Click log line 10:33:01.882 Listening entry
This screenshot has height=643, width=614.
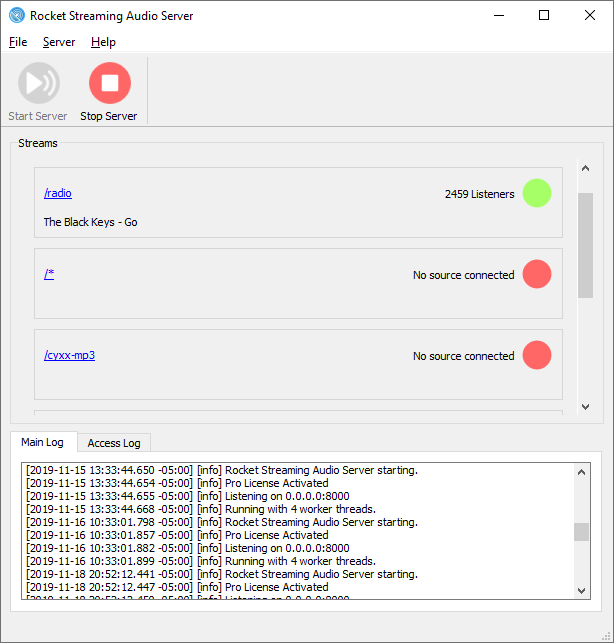click(187, 548)
